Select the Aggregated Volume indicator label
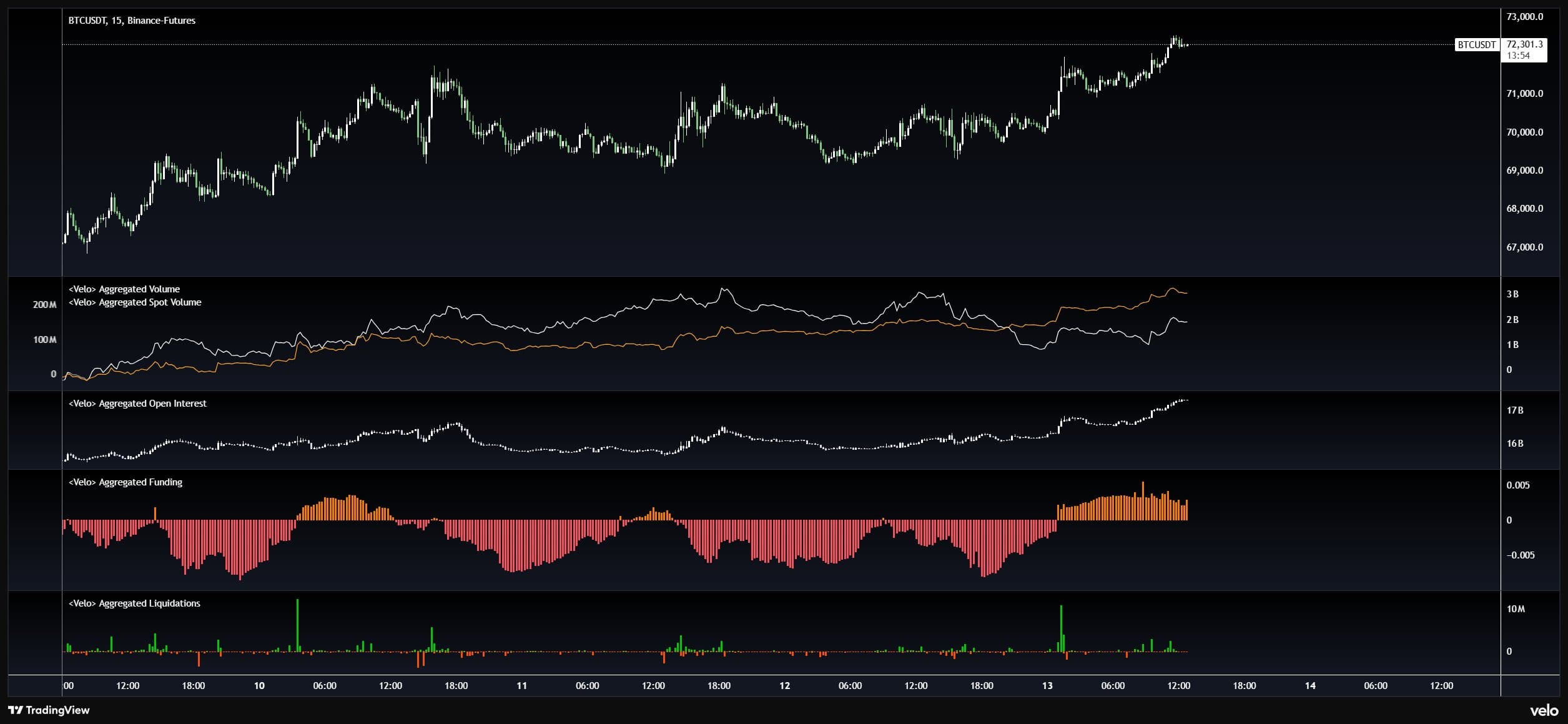Viewport: 1568px width, 724px height. pyautogui.click(x=124, y=289)
